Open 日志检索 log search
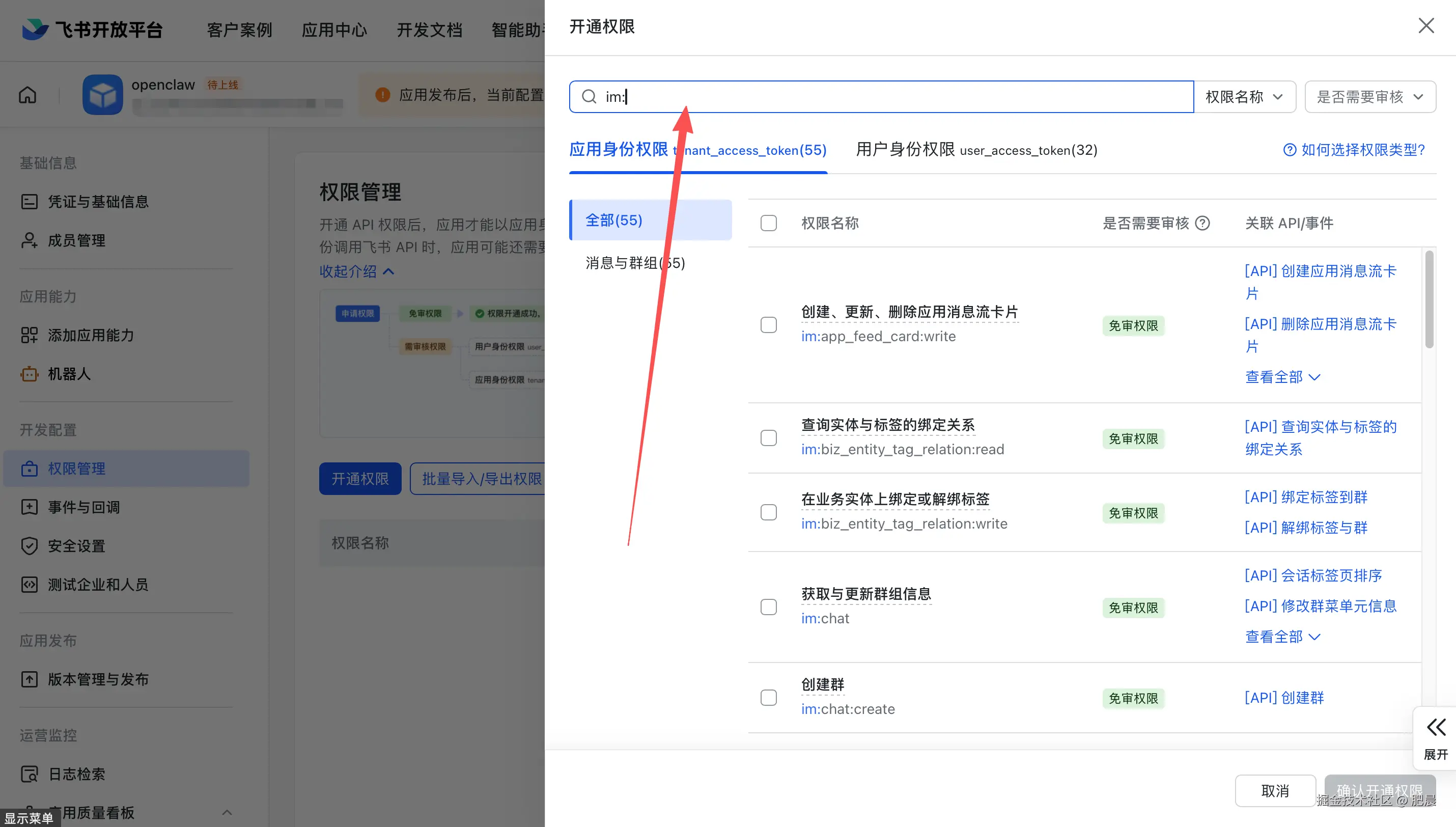This screenshot has height=827, width=1456. click(77, 774)
